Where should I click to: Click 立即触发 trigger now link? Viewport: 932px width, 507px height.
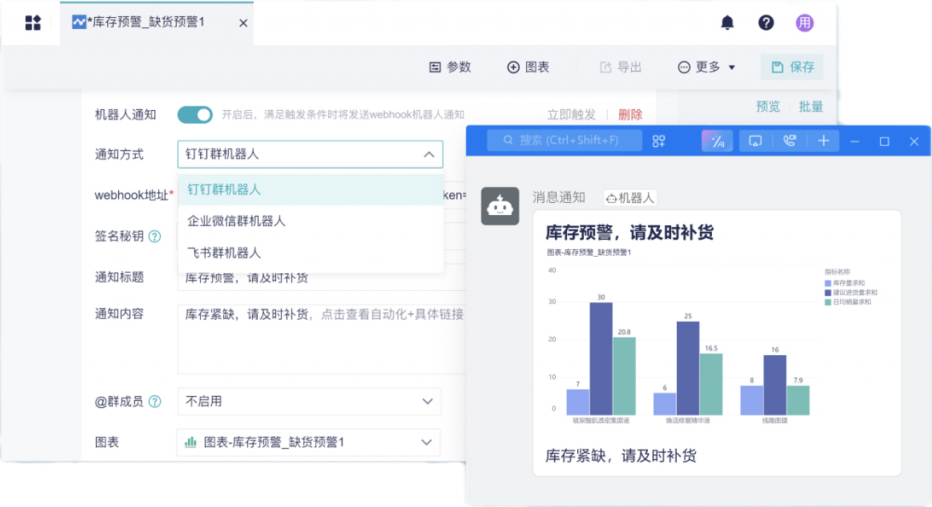571,115
